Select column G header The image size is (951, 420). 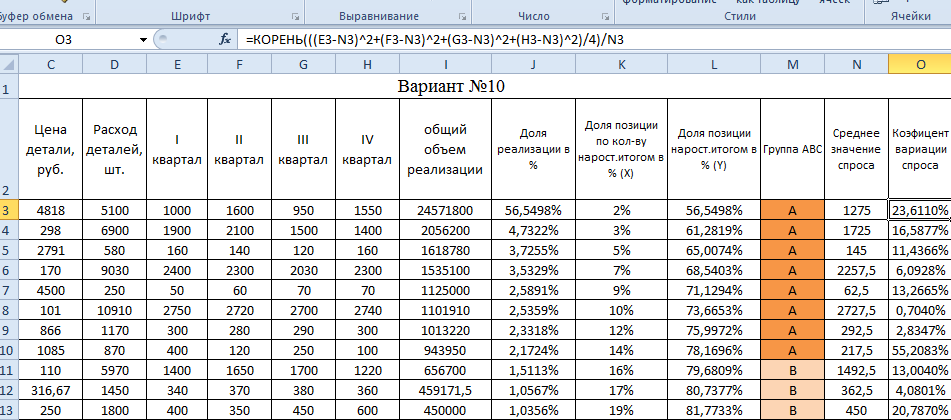click(x=303, y=64)
